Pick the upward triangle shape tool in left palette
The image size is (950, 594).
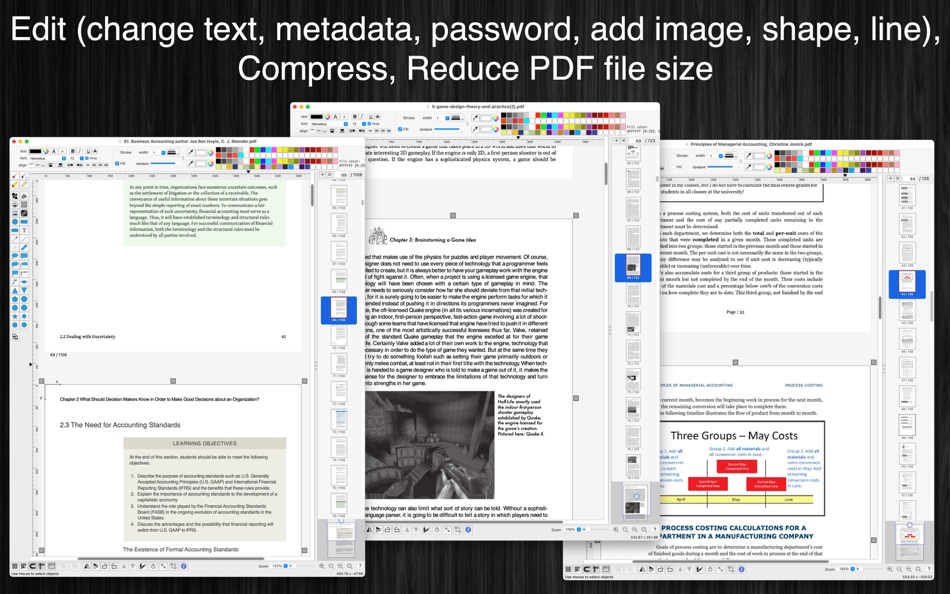(15, 290)
